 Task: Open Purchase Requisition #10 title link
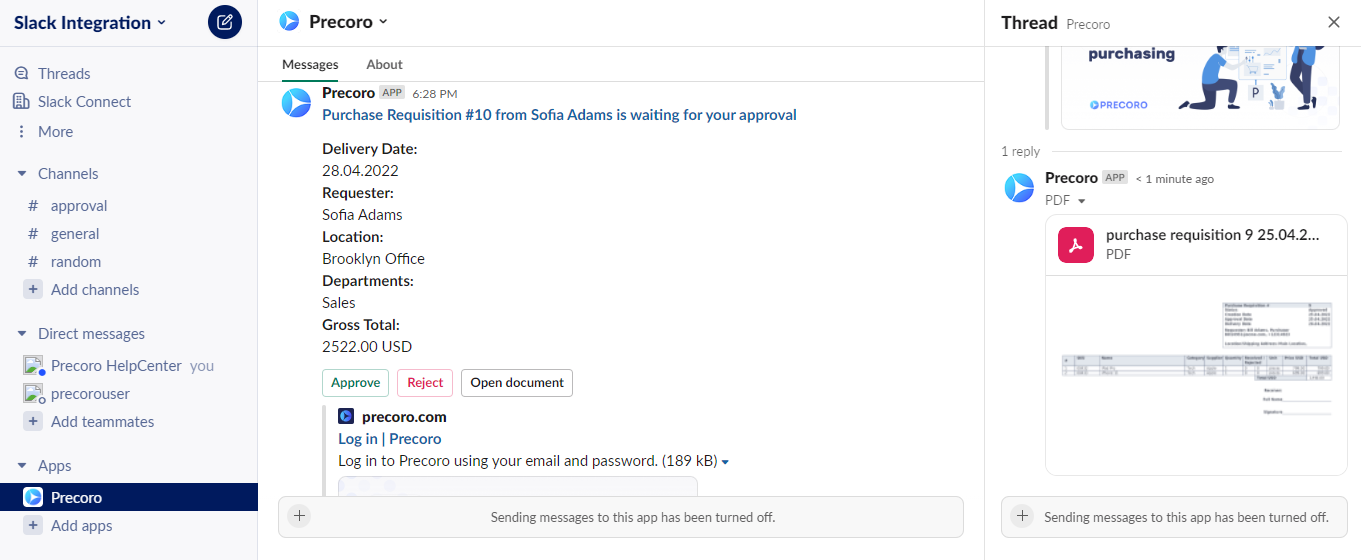[x=559, y=115]
